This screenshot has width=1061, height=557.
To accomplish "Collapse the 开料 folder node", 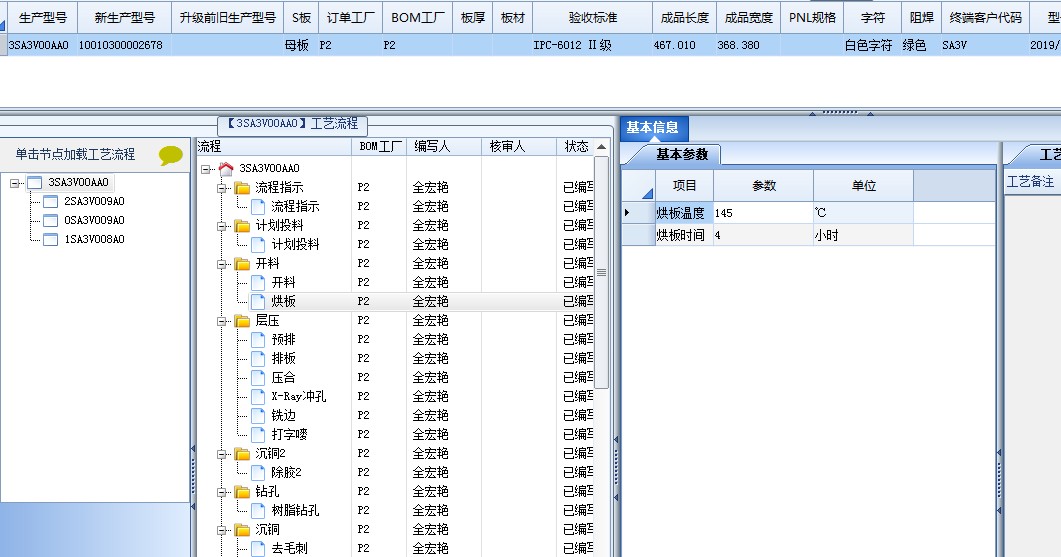I will pos(221,264).
